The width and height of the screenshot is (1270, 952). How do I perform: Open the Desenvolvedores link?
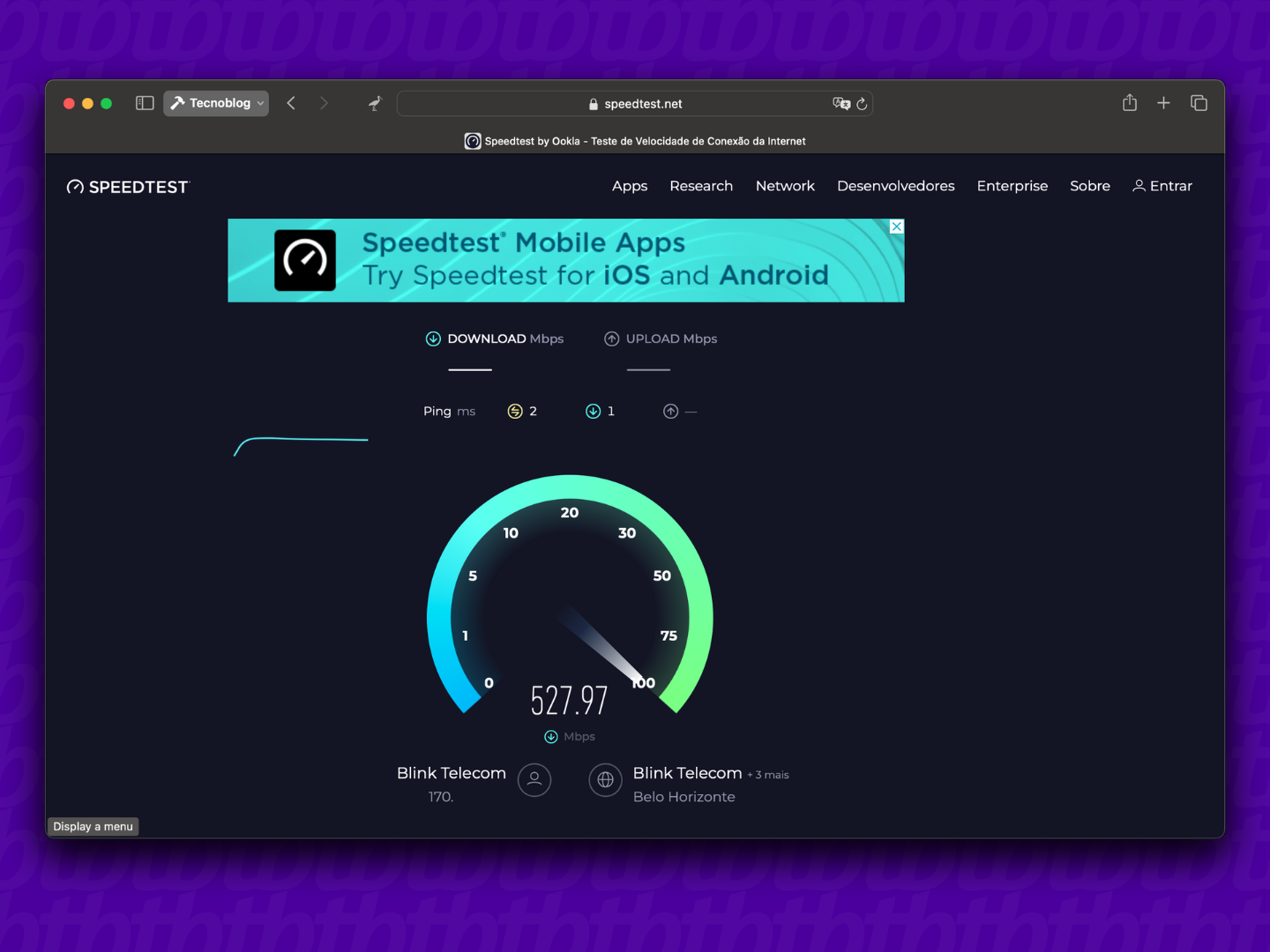(x=895, y=186)
